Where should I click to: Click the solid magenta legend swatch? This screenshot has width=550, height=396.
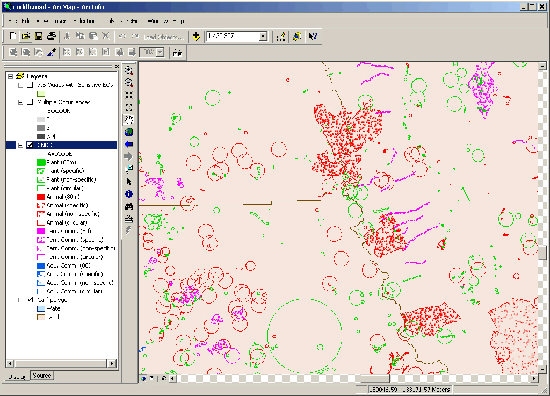point(41,231)
